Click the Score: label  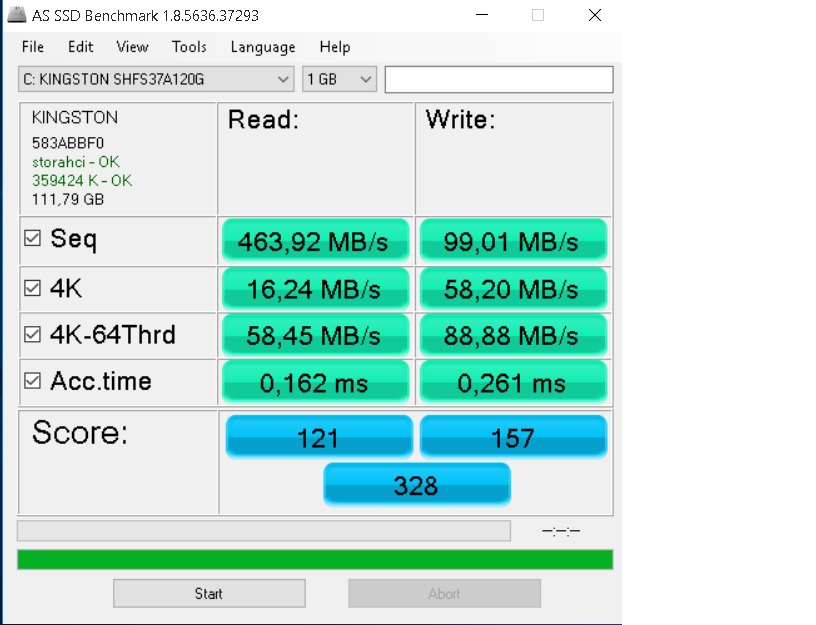80,432
